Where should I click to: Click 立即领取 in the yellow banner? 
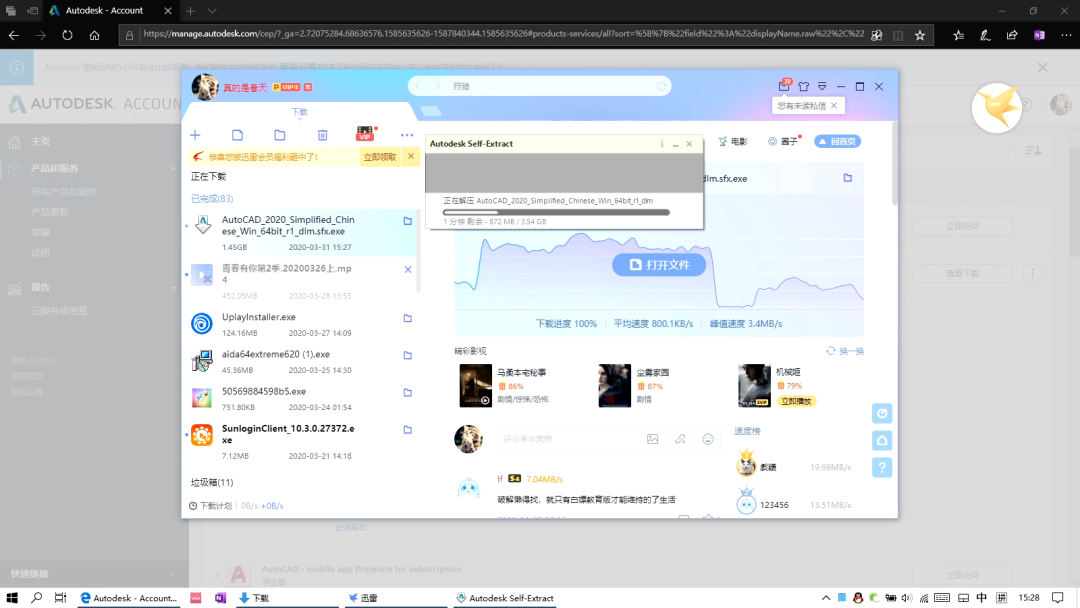[380, 157]
